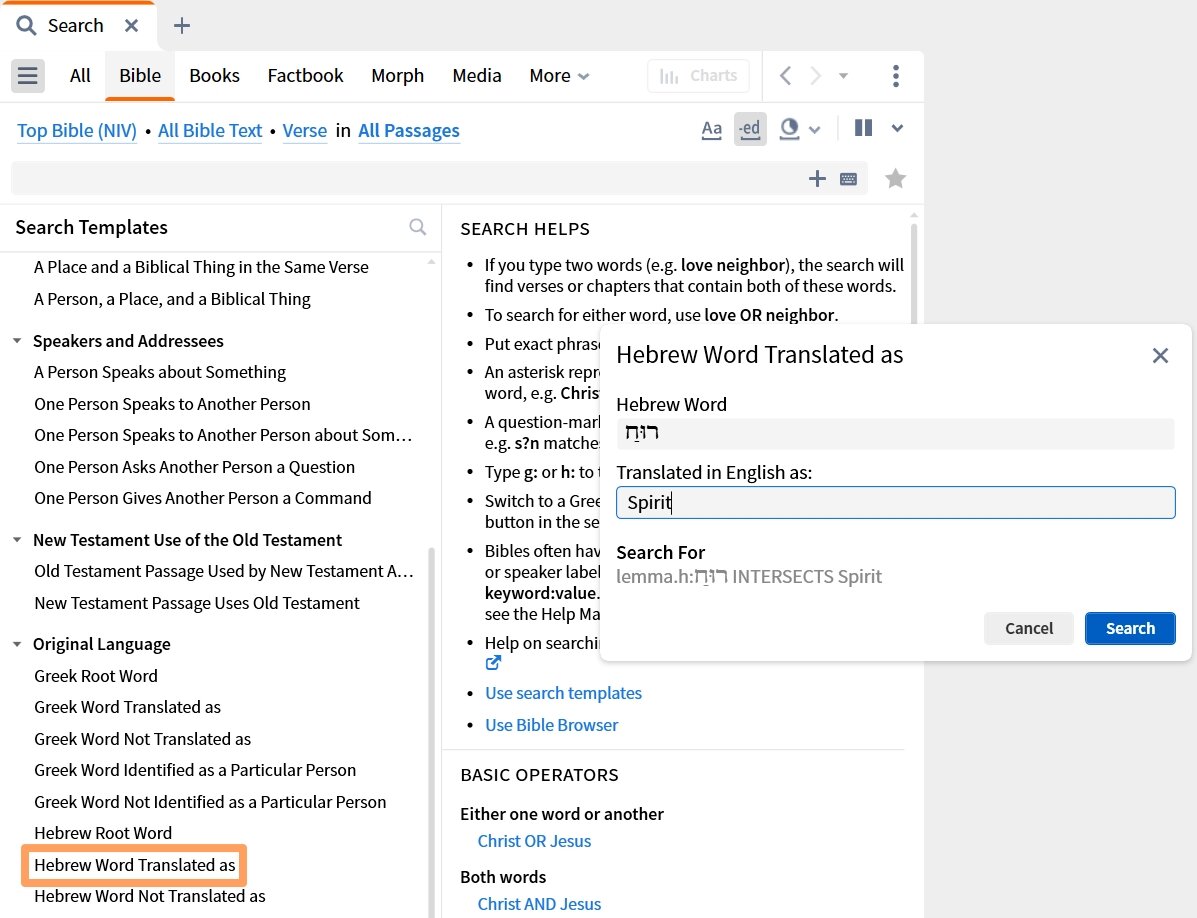This screenshot has width=1197, height=918.
Task: Click the Christ AND Jesus example
Action: tap(539, 904)
